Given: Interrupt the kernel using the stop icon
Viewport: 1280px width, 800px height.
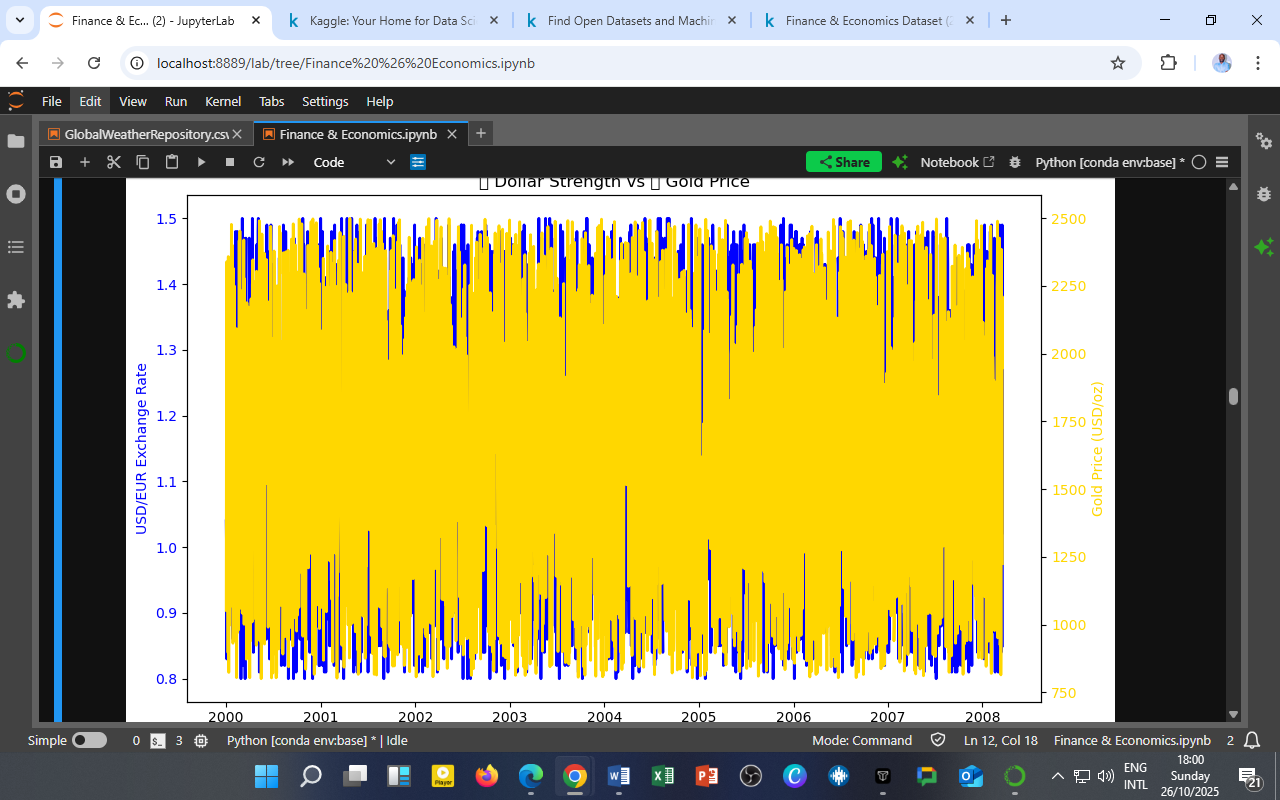Looking at the screenshot, I should [x=230, y=162].
